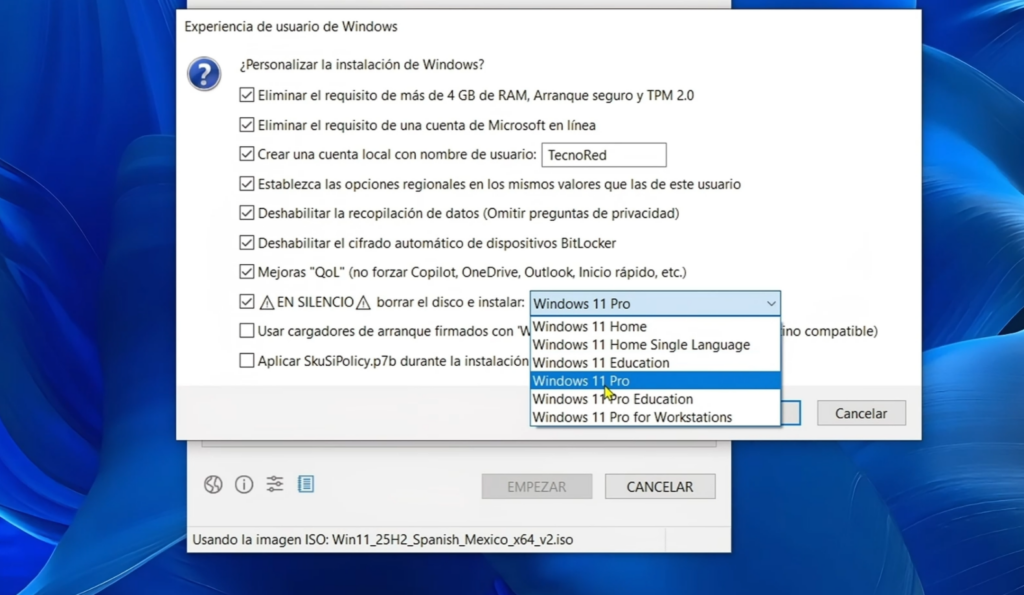Toggle remove Microsoft online account requirement
The image size is (1024, 595).
(x=246, y=125)
